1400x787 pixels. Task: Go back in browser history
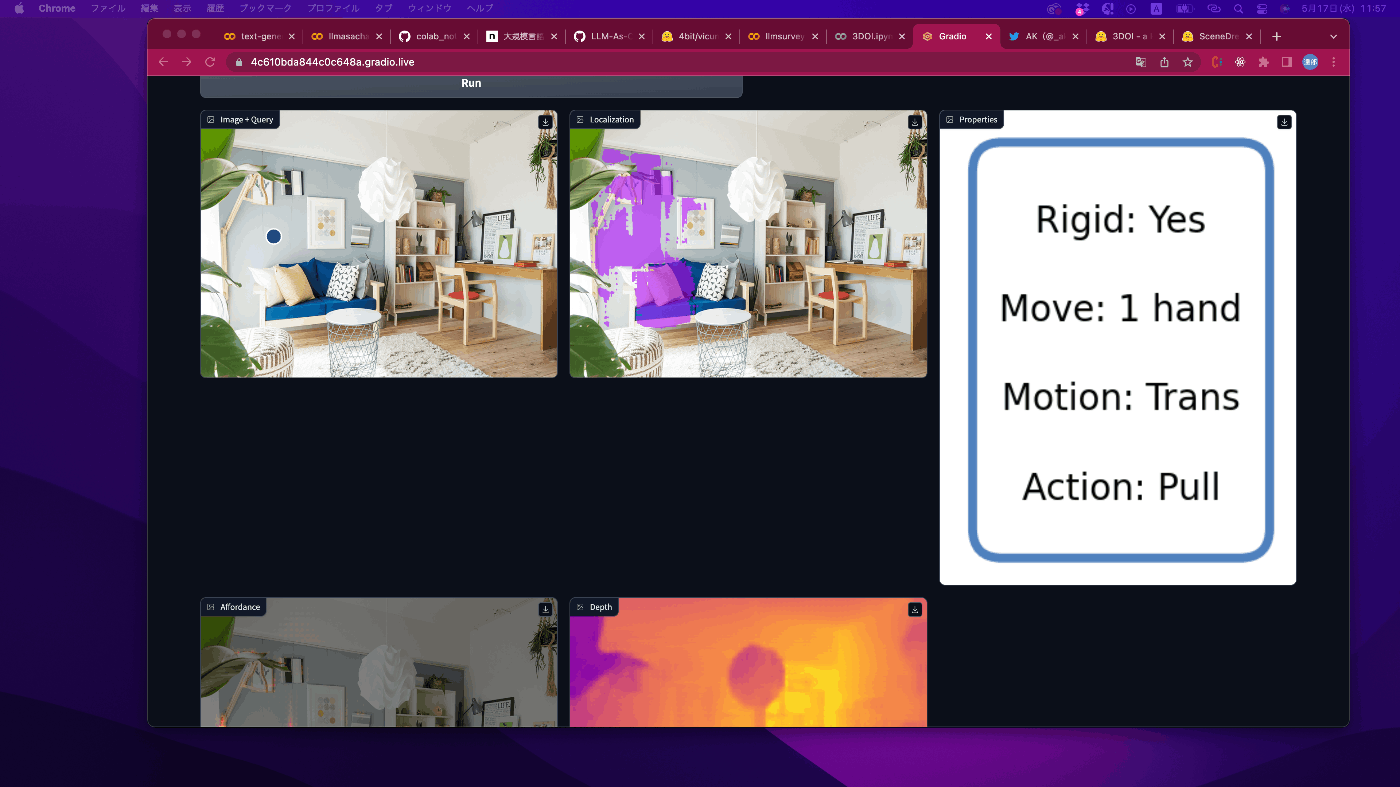coord(163,62)
